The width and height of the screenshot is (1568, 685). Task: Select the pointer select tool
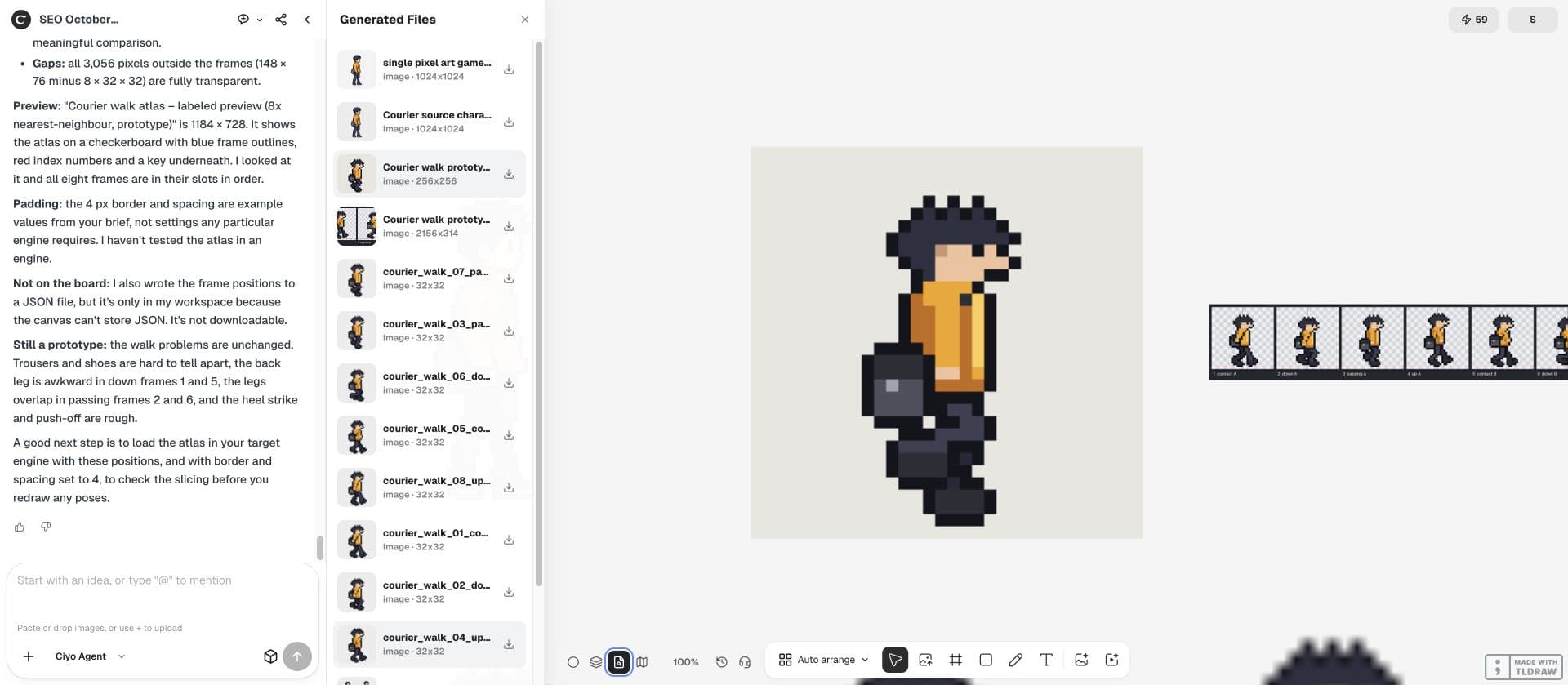(x=895, y=660)
